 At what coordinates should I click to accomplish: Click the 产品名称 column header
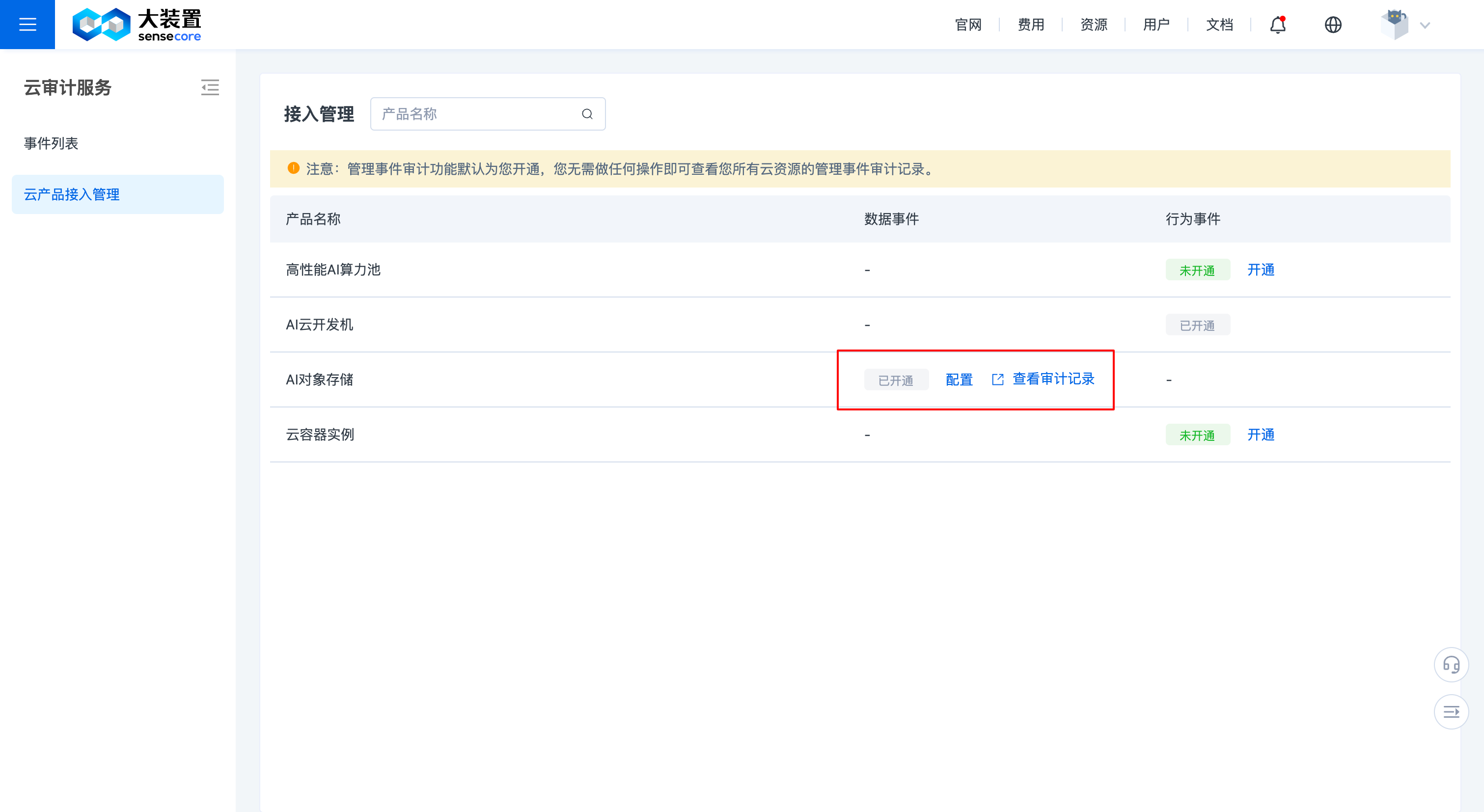coord(313,219)
